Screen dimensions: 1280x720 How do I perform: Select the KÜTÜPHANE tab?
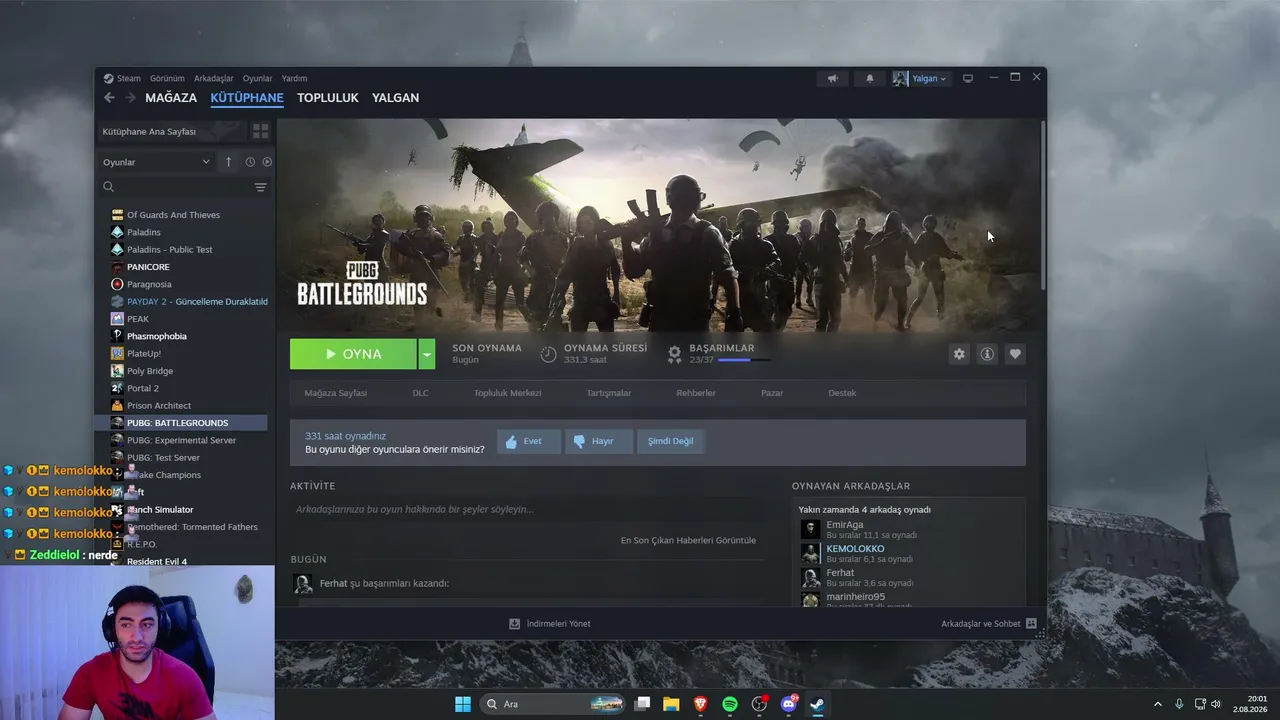[247, 98]
